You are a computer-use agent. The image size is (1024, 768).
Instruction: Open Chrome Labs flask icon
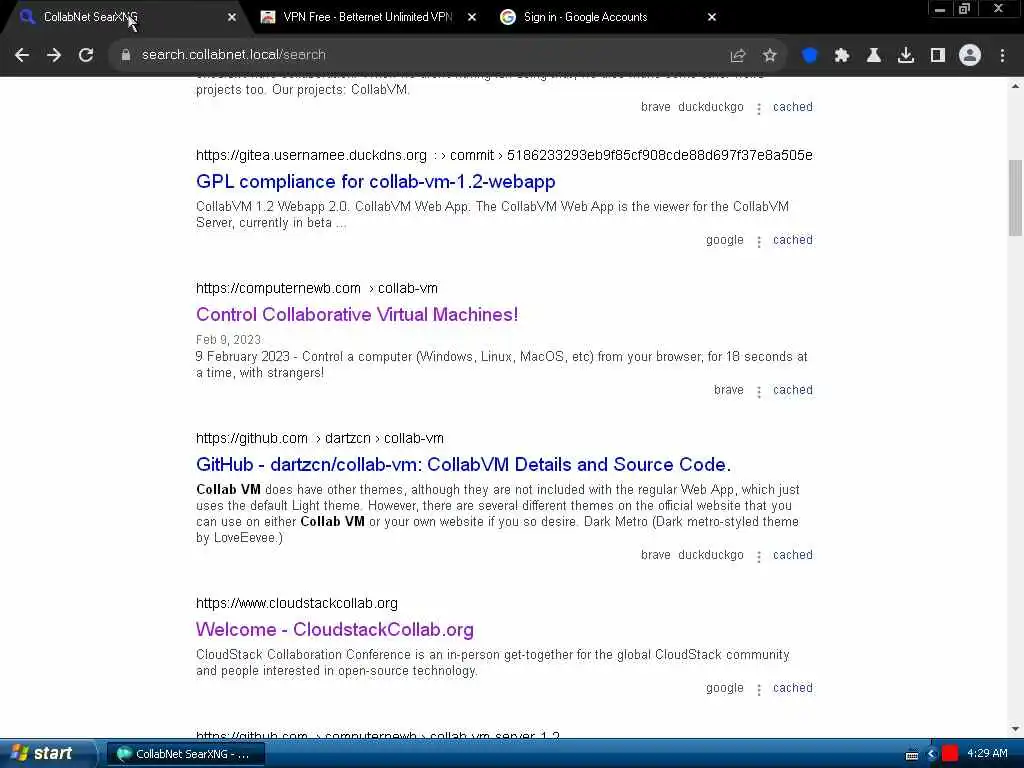[x=874, y=56]
